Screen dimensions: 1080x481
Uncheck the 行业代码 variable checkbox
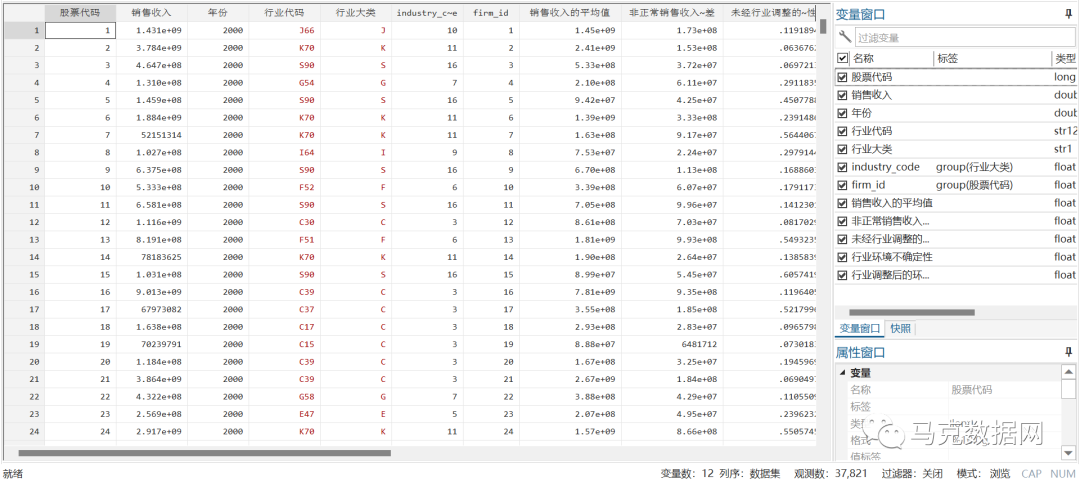(x=842, y=131)
